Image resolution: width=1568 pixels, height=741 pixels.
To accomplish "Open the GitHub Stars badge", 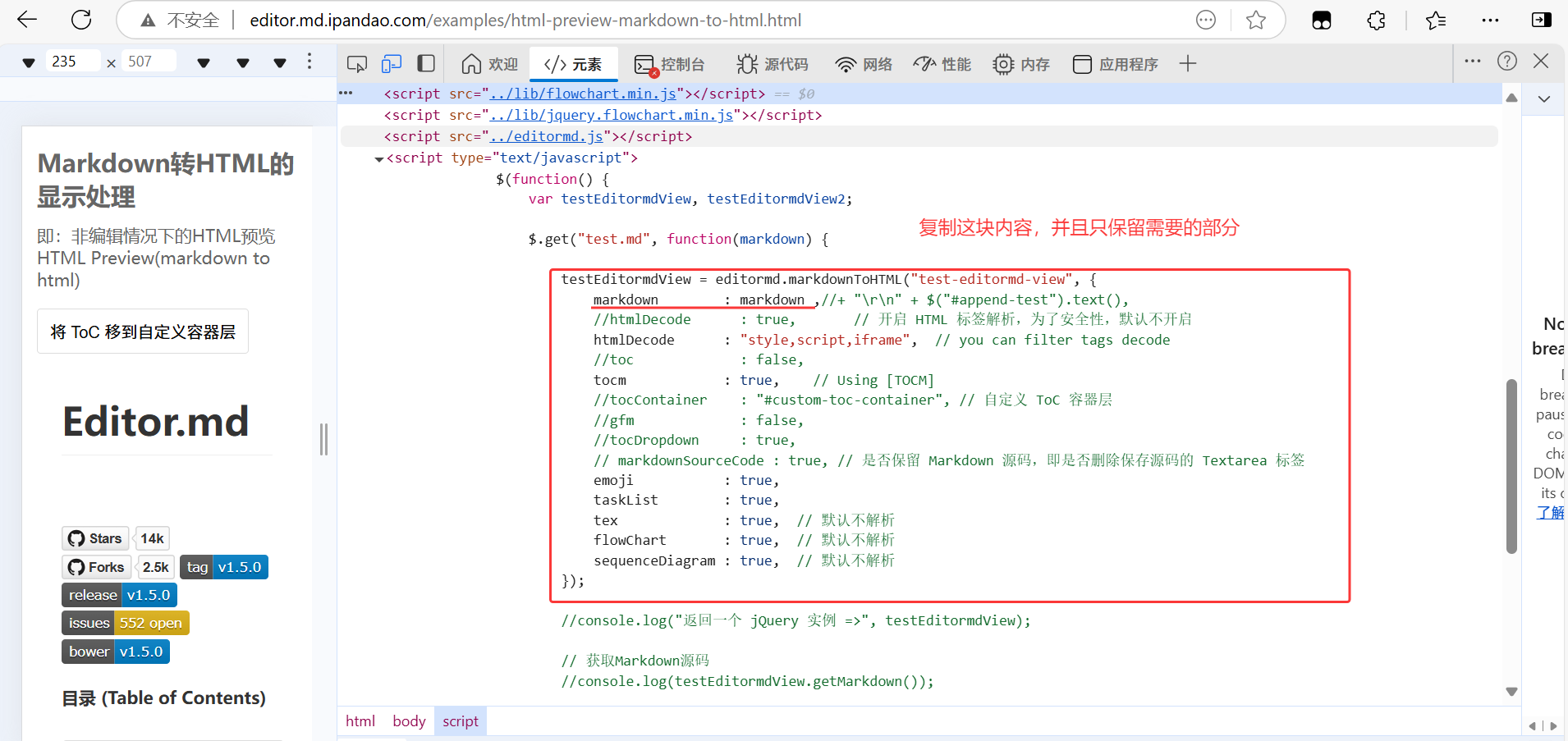I will pyautogui.click(x=95, y=538).
